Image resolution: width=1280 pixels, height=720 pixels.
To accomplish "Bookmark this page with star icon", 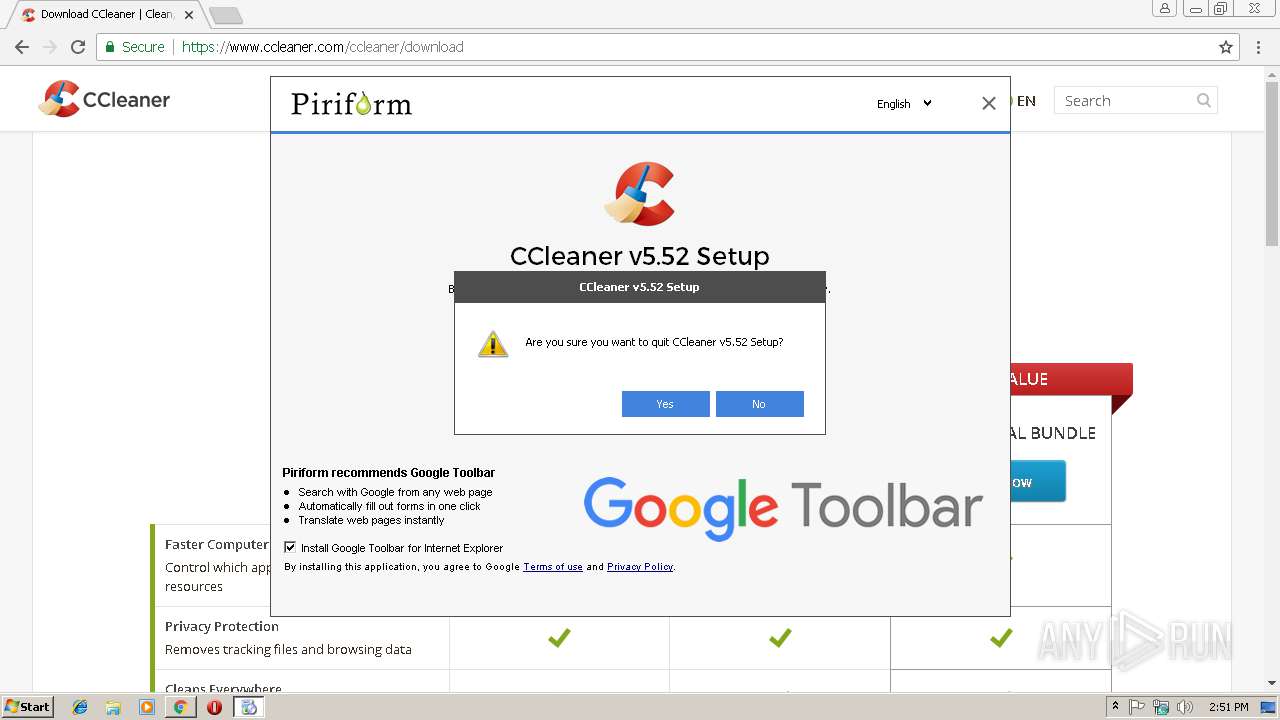I will click(1226, 47).
